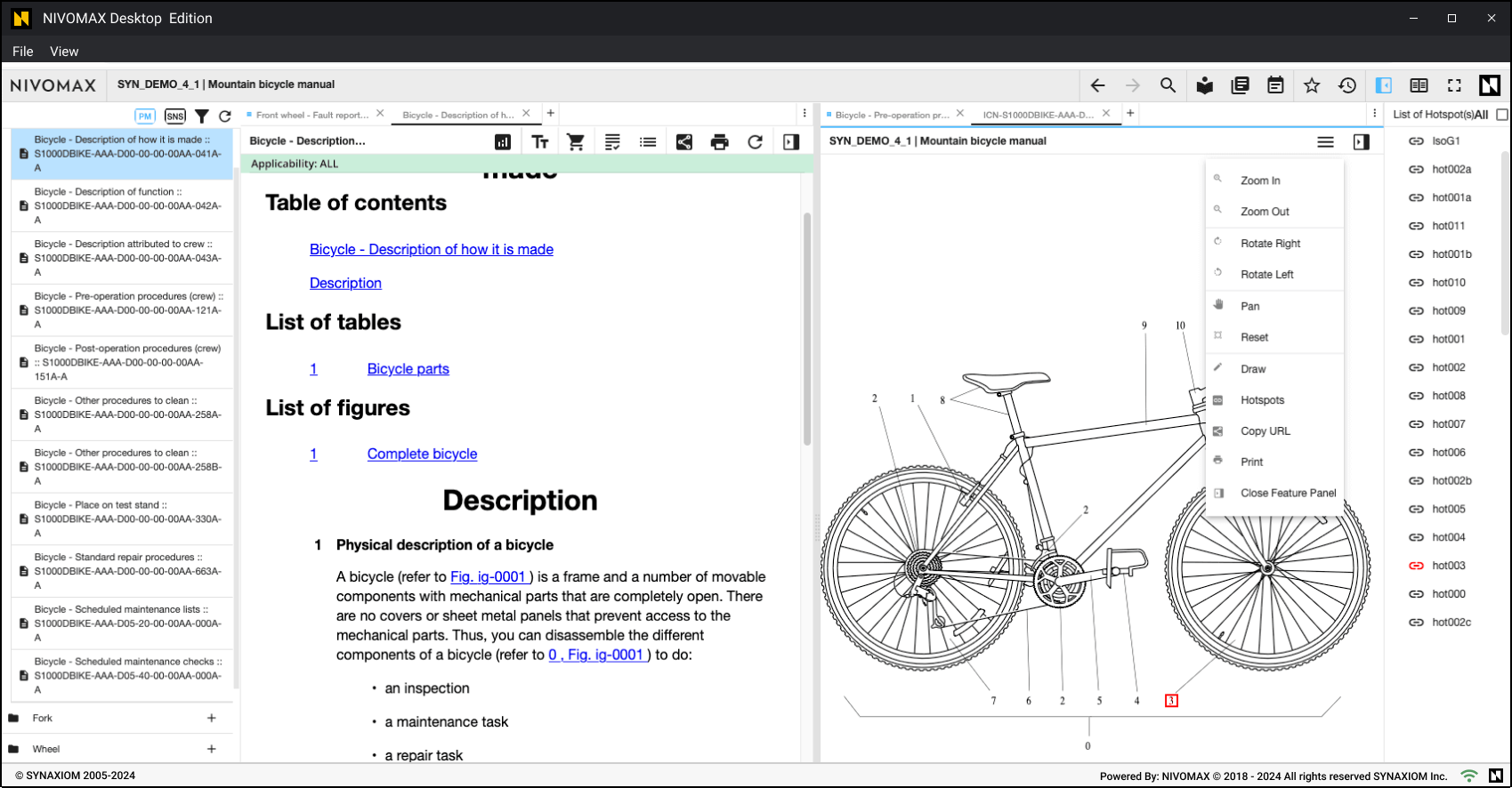Select Close Feature Panel entry

click(x=1274, y=494)
